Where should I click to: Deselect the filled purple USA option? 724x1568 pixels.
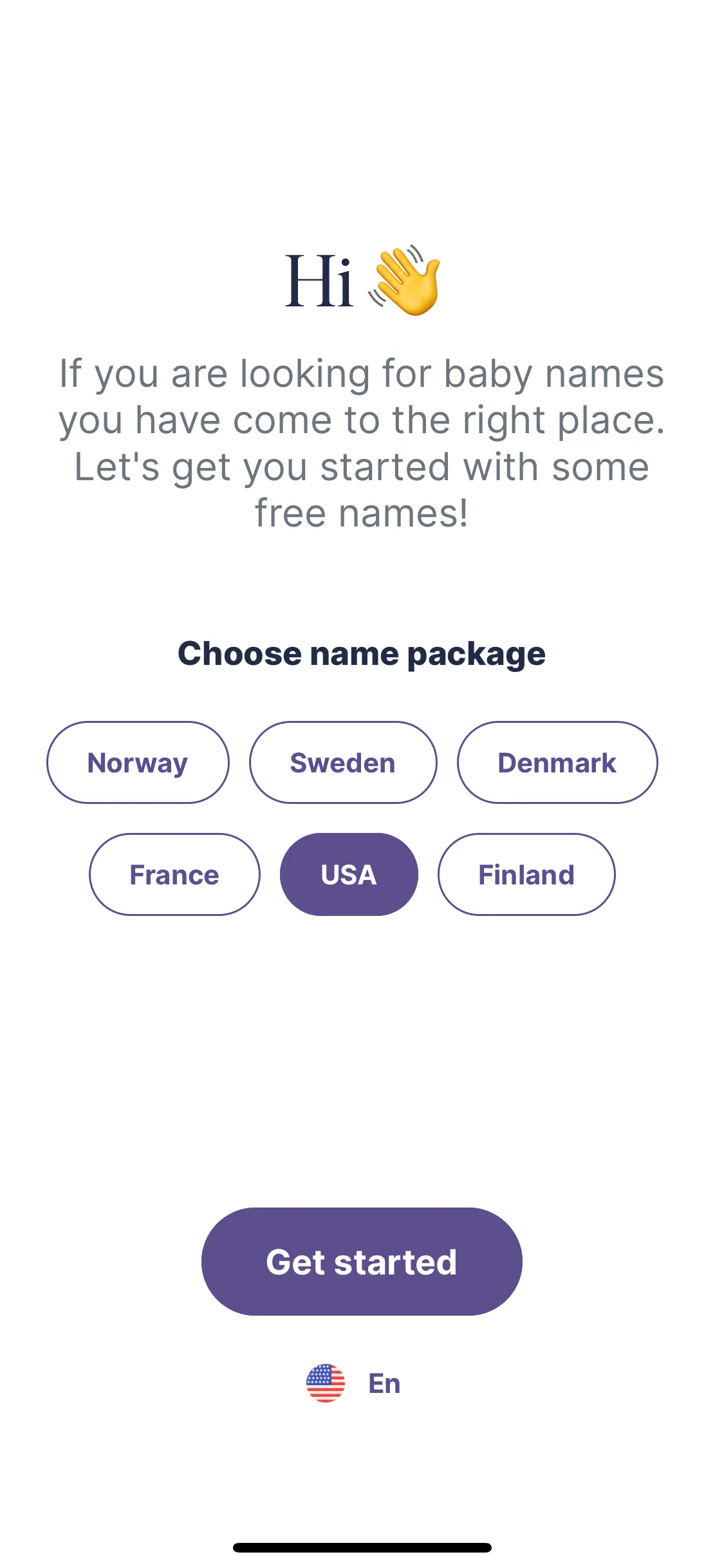point(349,874)
